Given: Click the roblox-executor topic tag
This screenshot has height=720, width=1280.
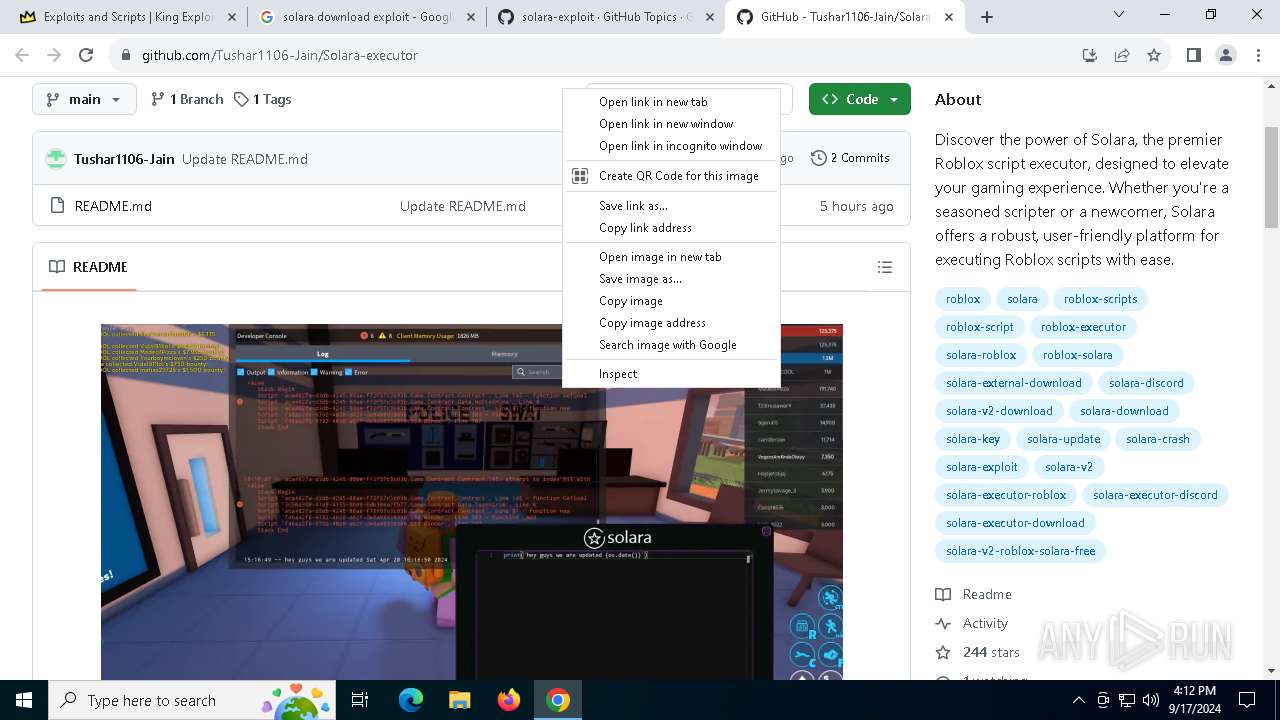Looking at the screenshot, I should tap(1083, 327).
